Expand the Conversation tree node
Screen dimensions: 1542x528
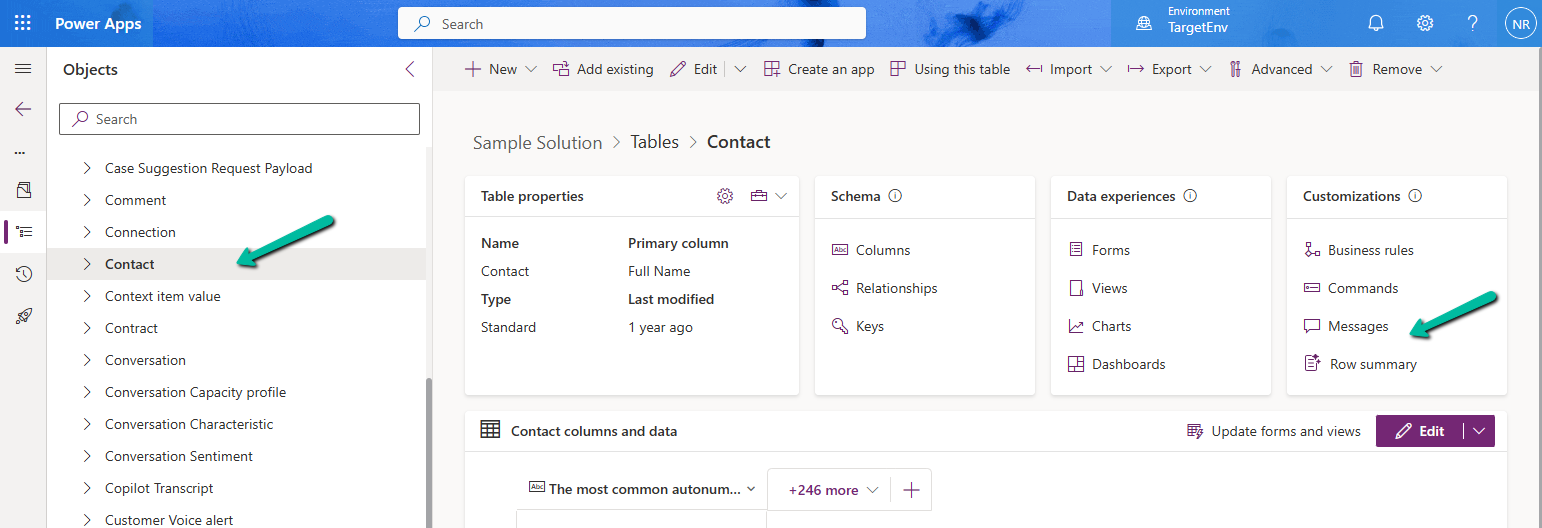click(87, 360)
